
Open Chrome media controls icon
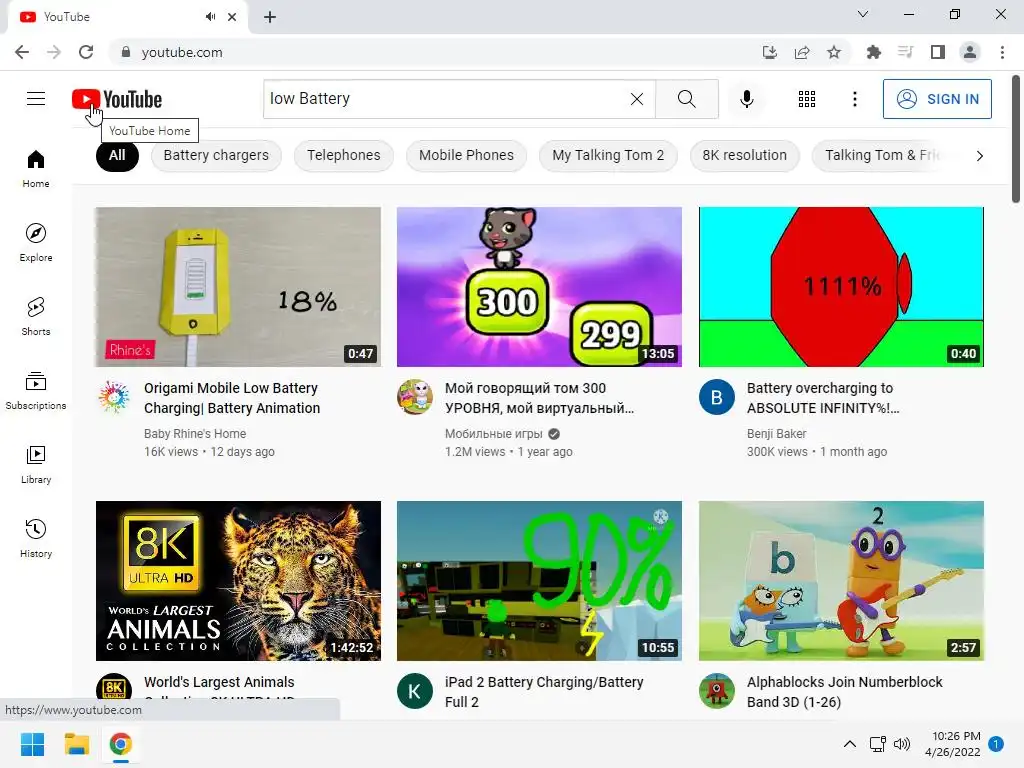905,52
